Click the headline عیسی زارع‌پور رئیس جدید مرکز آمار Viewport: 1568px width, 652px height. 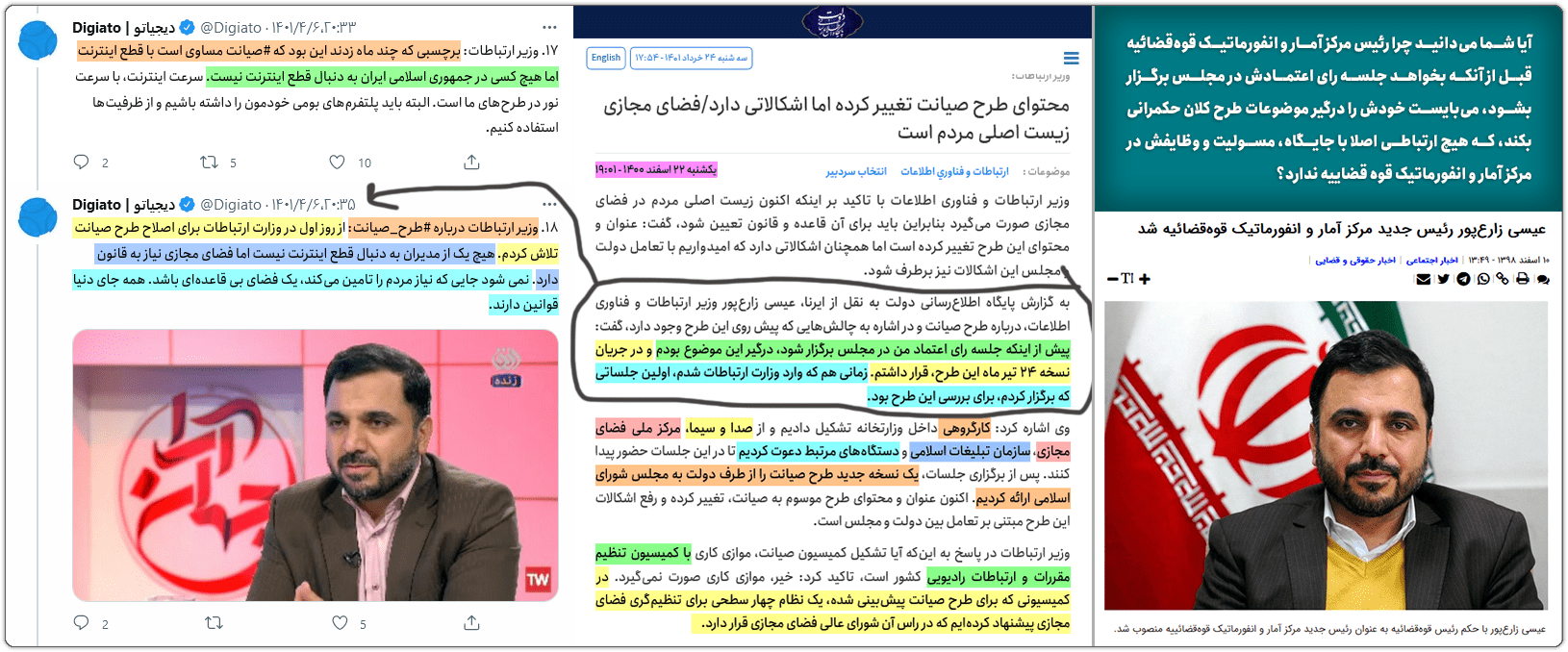(1341, 229)
